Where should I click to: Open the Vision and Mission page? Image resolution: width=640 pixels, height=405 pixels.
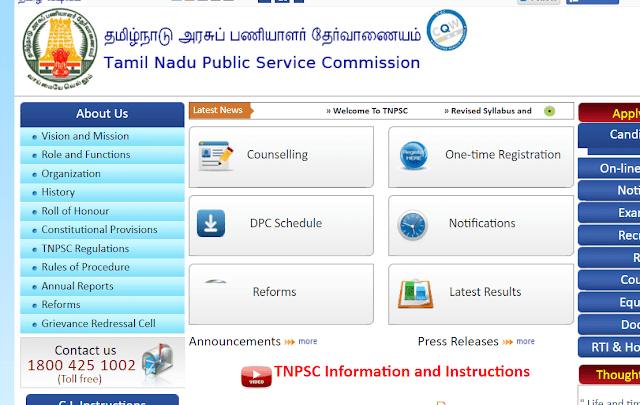(x=102, y=136)
